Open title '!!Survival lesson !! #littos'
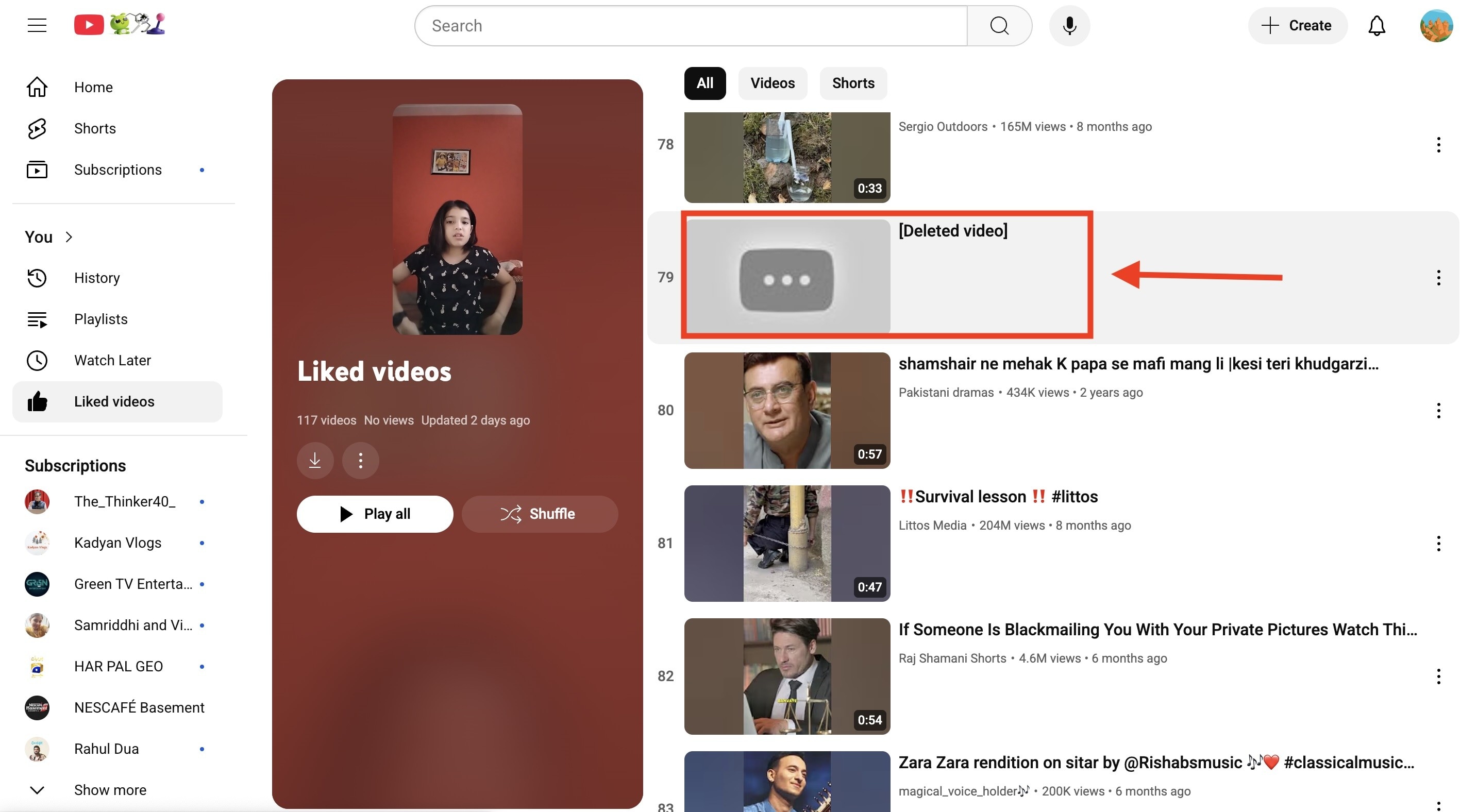Image resolution: width=1477 pixels, height=812 pixels. pos(998,497)
